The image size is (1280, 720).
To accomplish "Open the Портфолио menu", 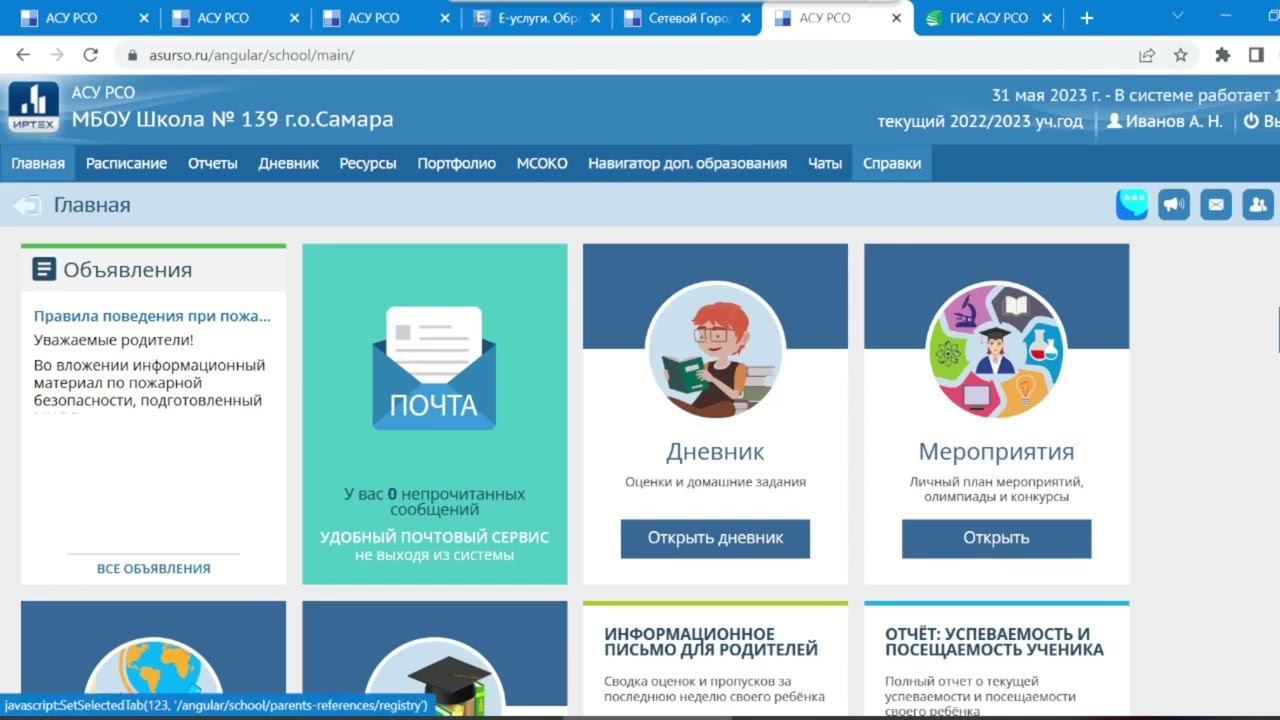I will click(x=457, y=163).
